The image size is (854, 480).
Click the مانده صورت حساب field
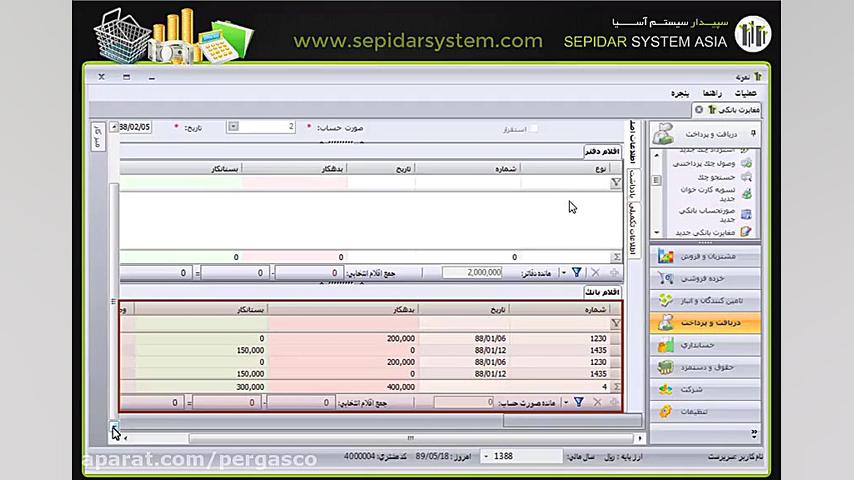(x=463, y=403)
